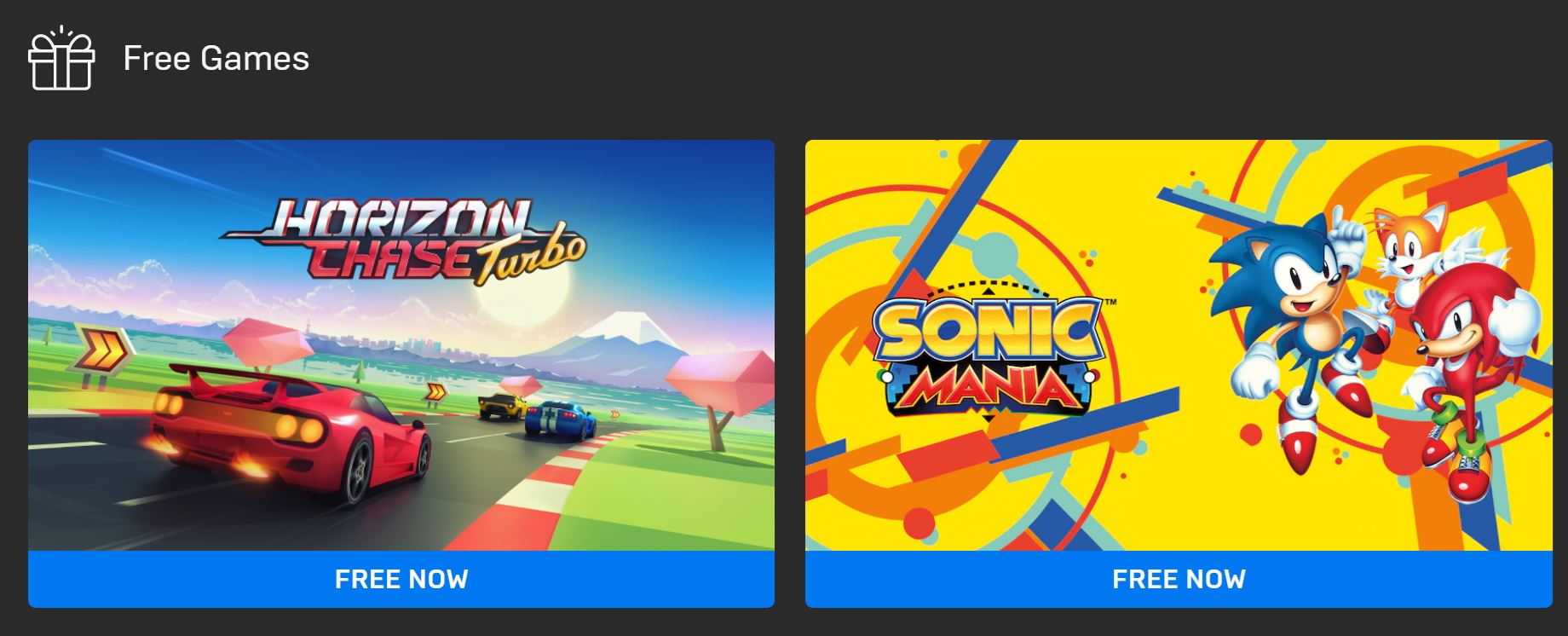
Task: Open the Horizon Chase Turbo game artwork
Action: (401, 345)
